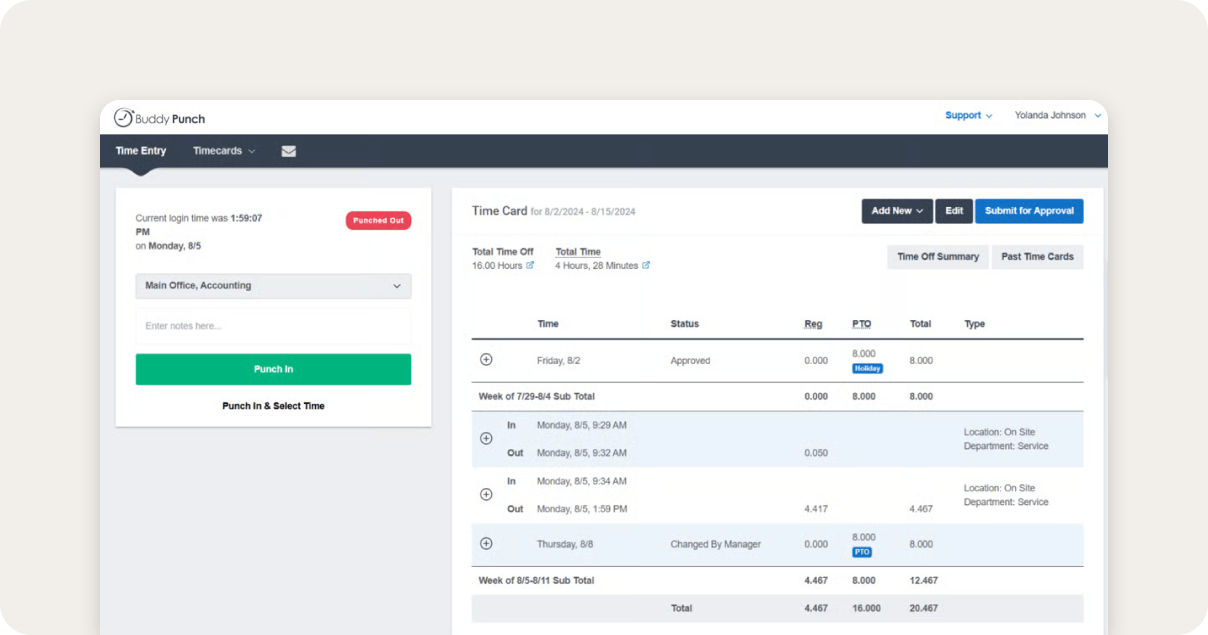Click Week of 8/5-8/11 Sub Total
The height and width of the screenshot is (635, 1208).
536,581
